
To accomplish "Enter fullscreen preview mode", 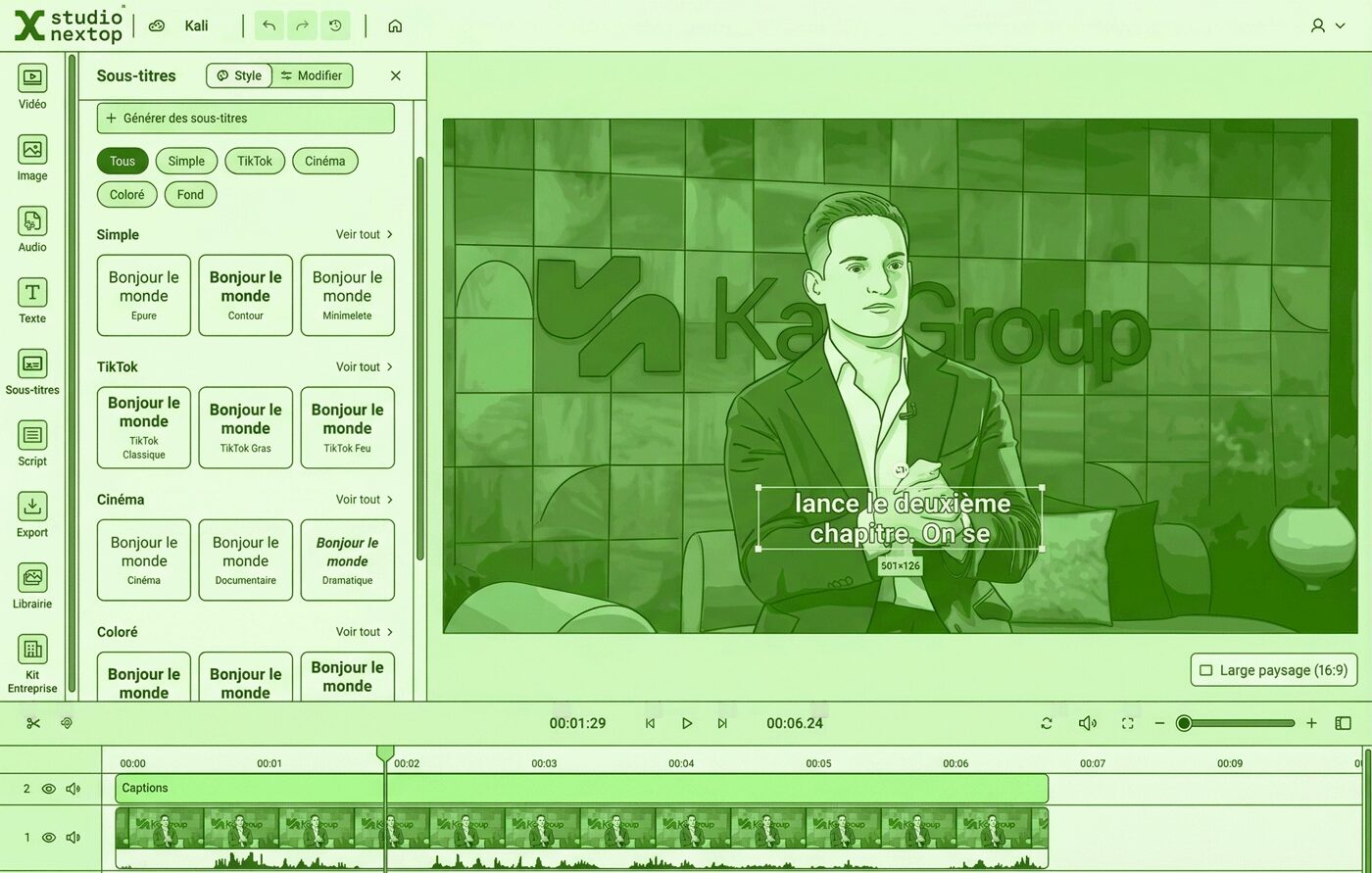I will click(x=1127, y=723).
